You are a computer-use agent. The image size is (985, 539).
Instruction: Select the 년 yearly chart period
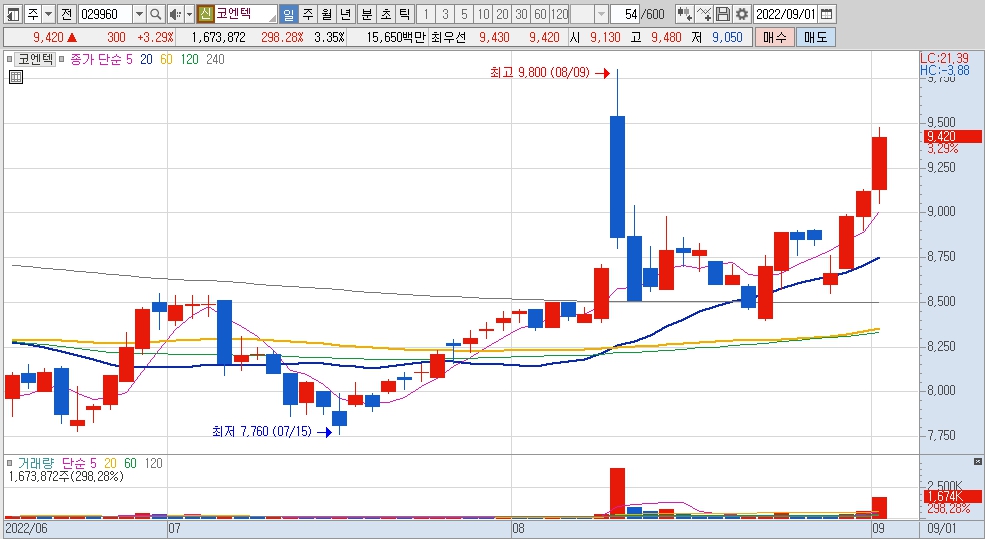(x=345, y=14)
